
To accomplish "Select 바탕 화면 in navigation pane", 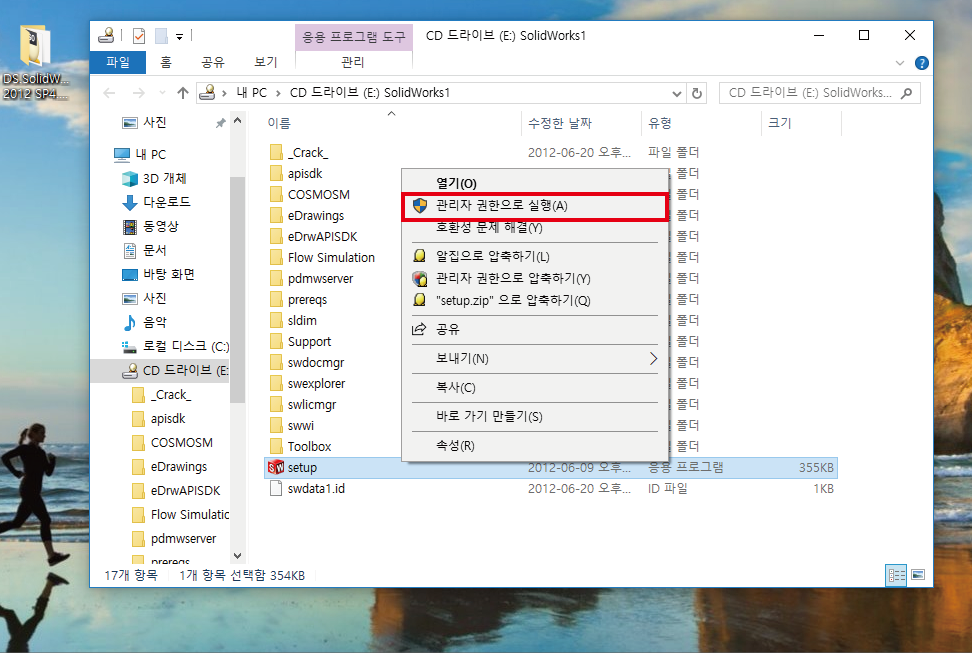I will click(x=158, y=275).
